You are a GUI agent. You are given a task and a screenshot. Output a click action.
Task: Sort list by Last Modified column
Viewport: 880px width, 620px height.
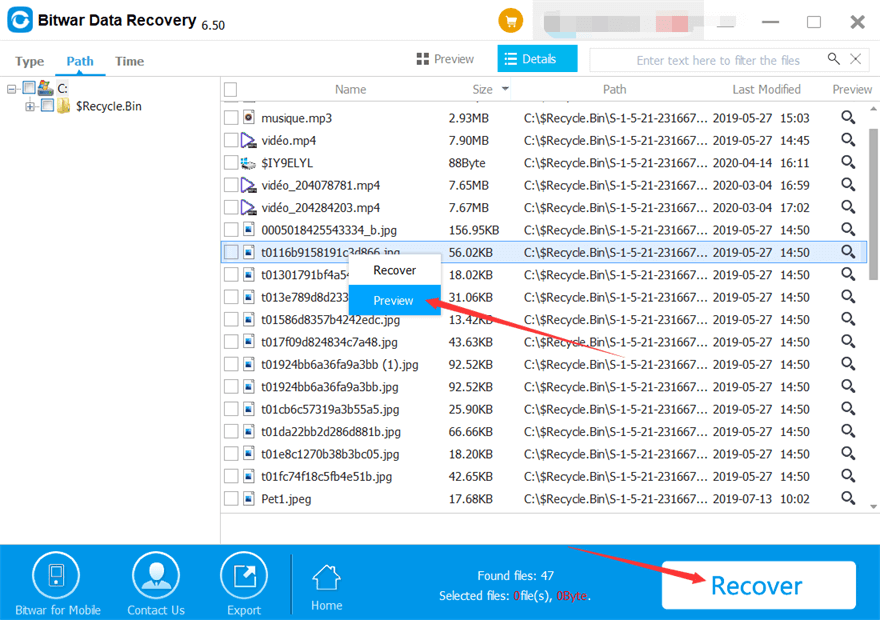click(x=766, y=89)
